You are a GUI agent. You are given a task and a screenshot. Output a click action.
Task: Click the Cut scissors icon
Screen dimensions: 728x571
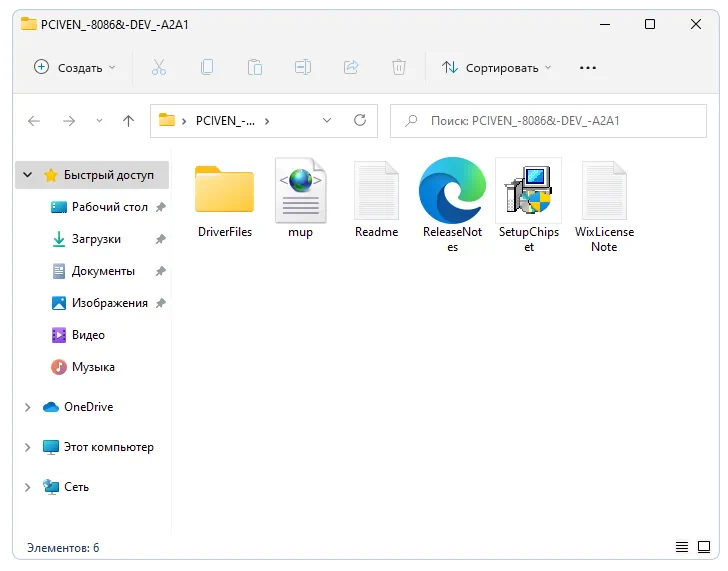[159, 68]
